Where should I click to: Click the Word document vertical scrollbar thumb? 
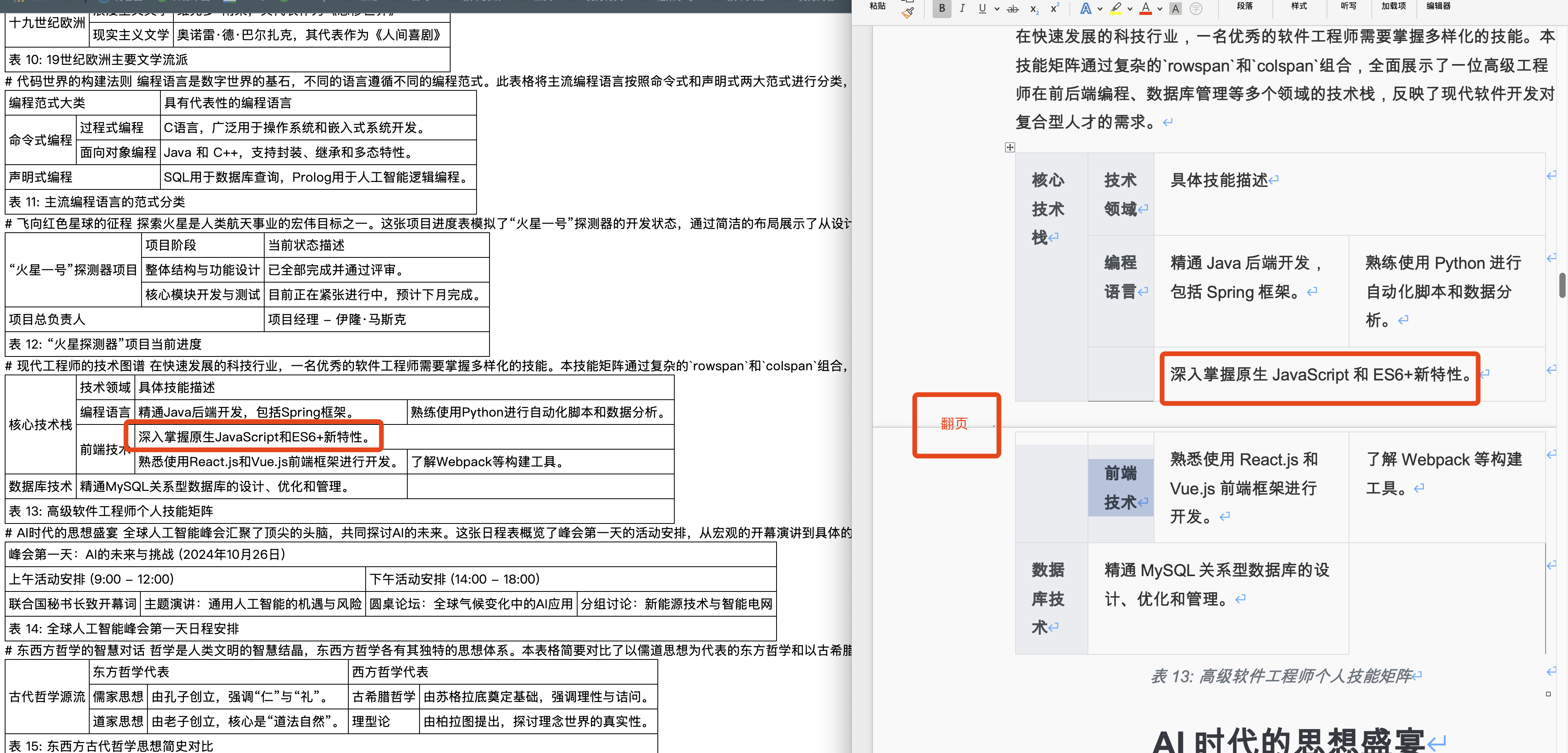[x=1562, y=285]
